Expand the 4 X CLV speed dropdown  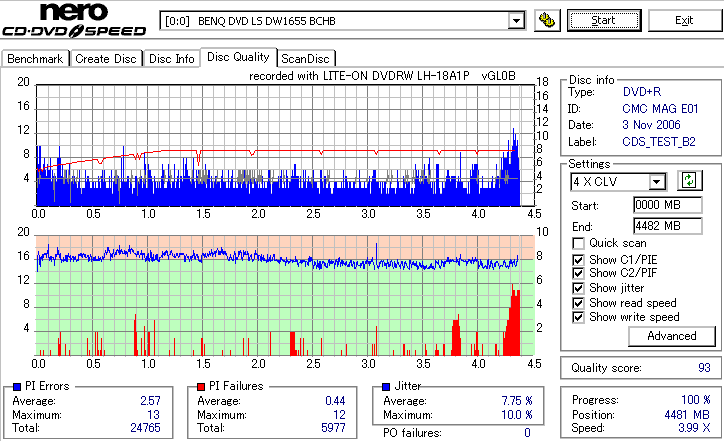(656, 181)
